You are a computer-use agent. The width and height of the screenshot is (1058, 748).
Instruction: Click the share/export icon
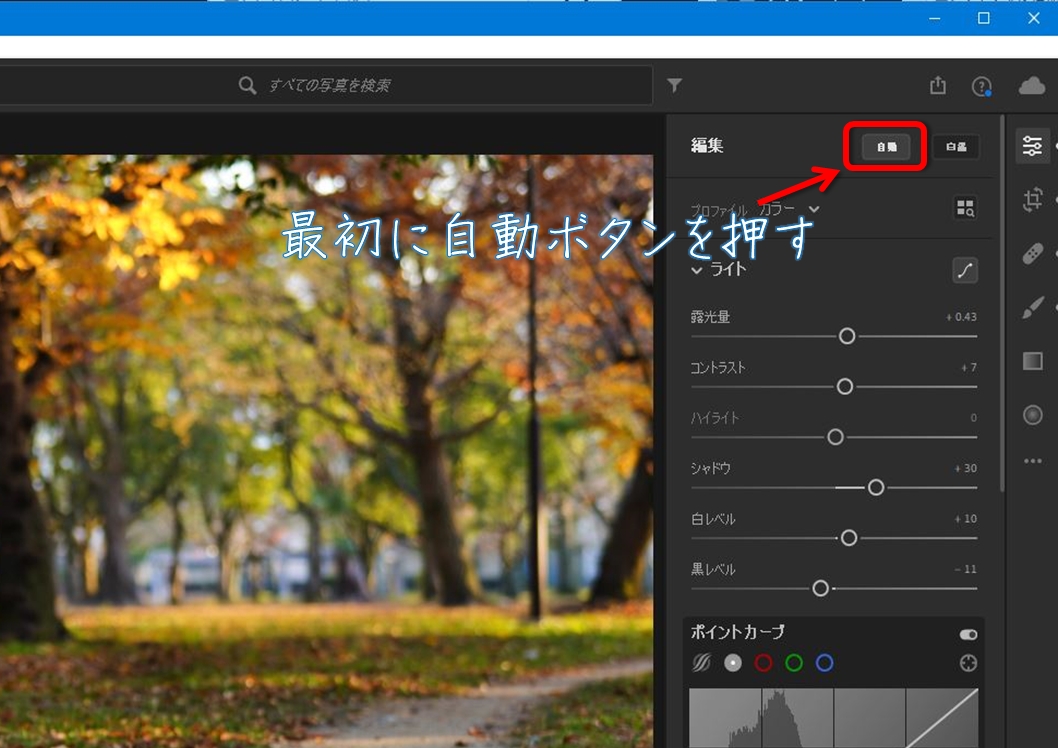coord(937,86)
